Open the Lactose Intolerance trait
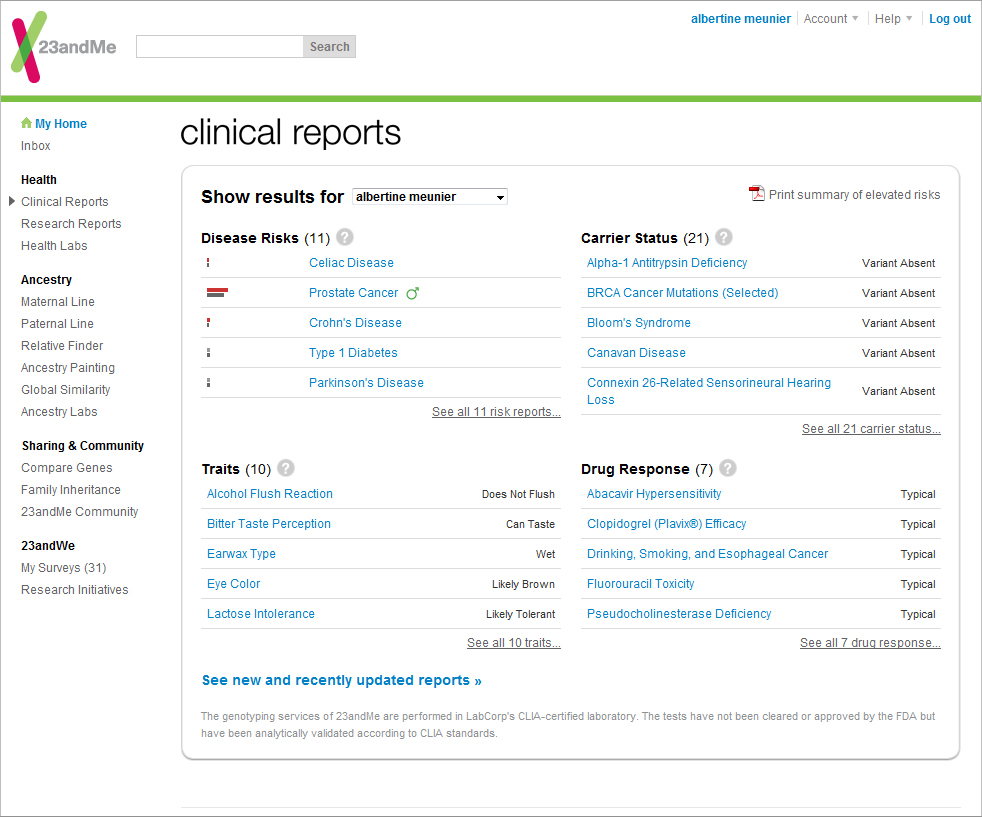The width and height of the screenshot is (982, 817). (261, 614)
